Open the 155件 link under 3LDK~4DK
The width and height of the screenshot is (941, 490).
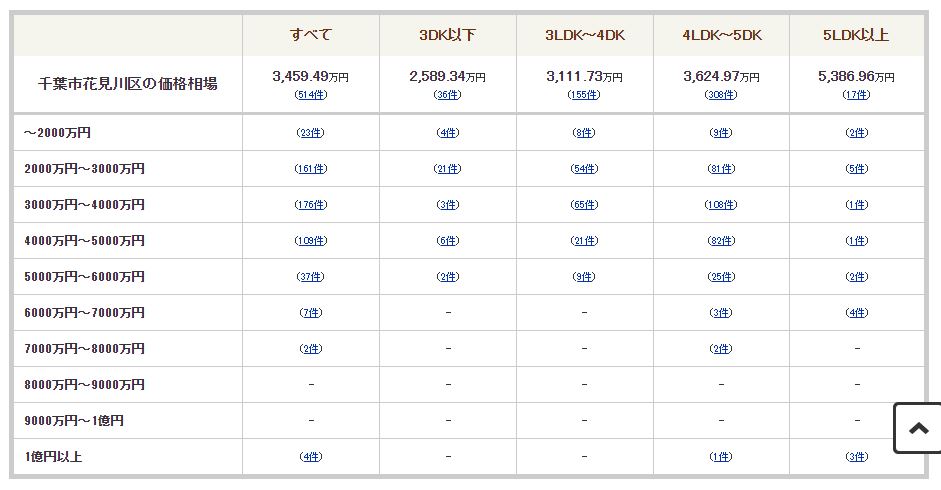[584, 95]
